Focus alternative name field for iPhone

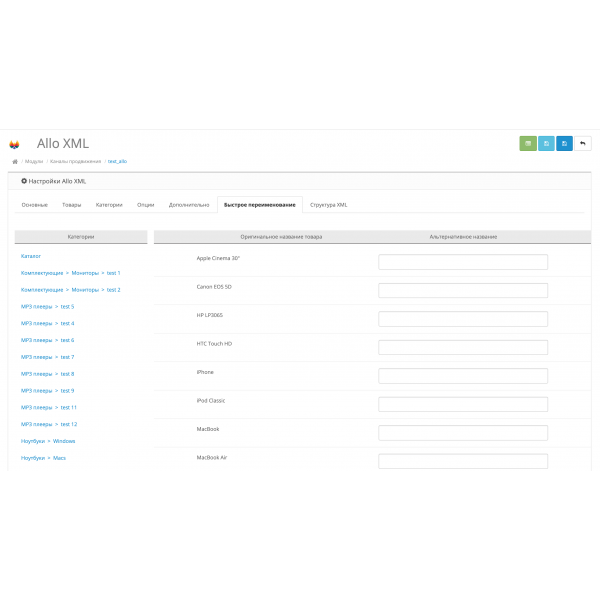[x=463, y=376]
